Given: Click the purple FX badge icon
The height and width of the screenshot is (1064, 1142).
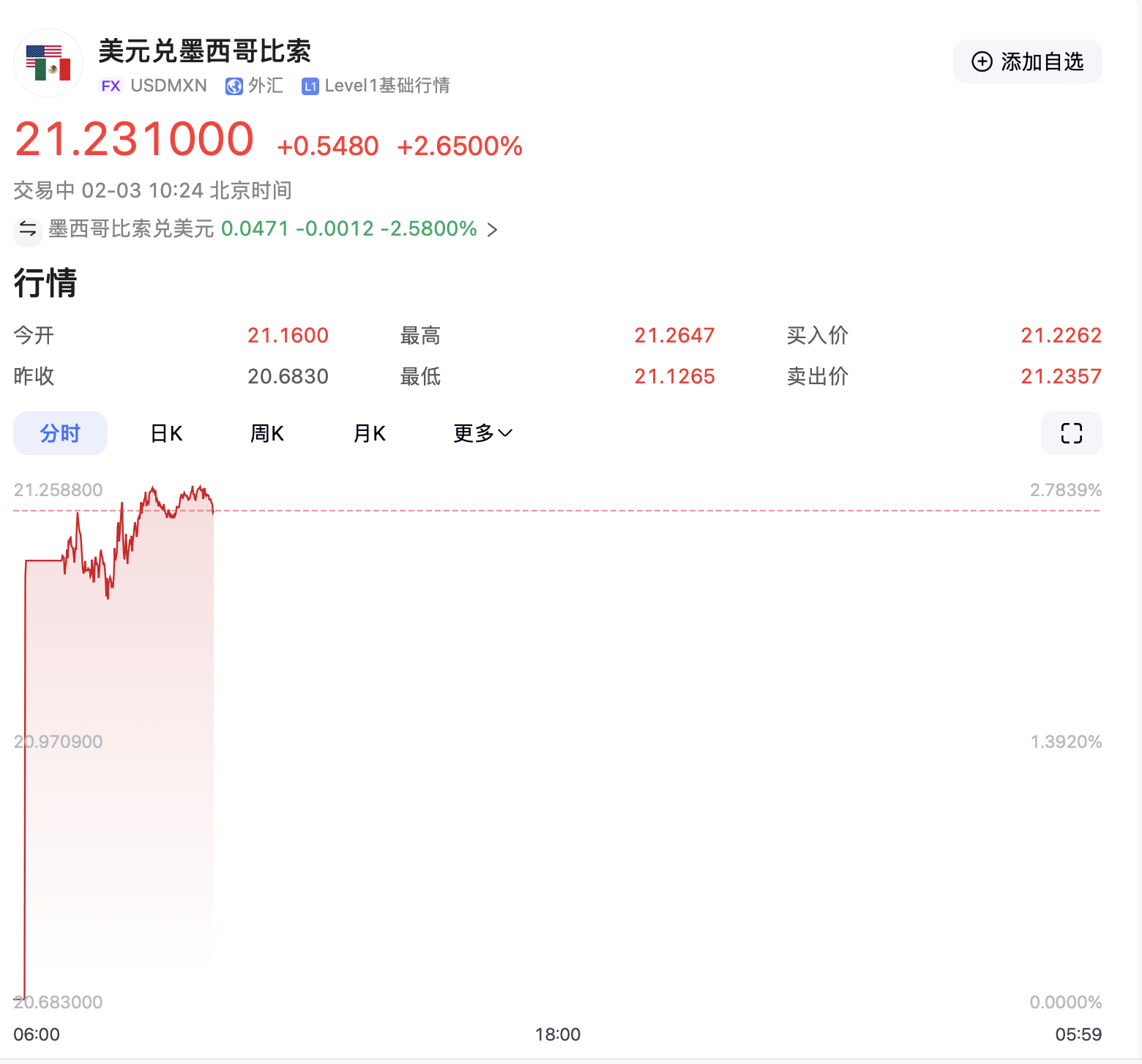Looking at the screenshot, I should point(111,86).
